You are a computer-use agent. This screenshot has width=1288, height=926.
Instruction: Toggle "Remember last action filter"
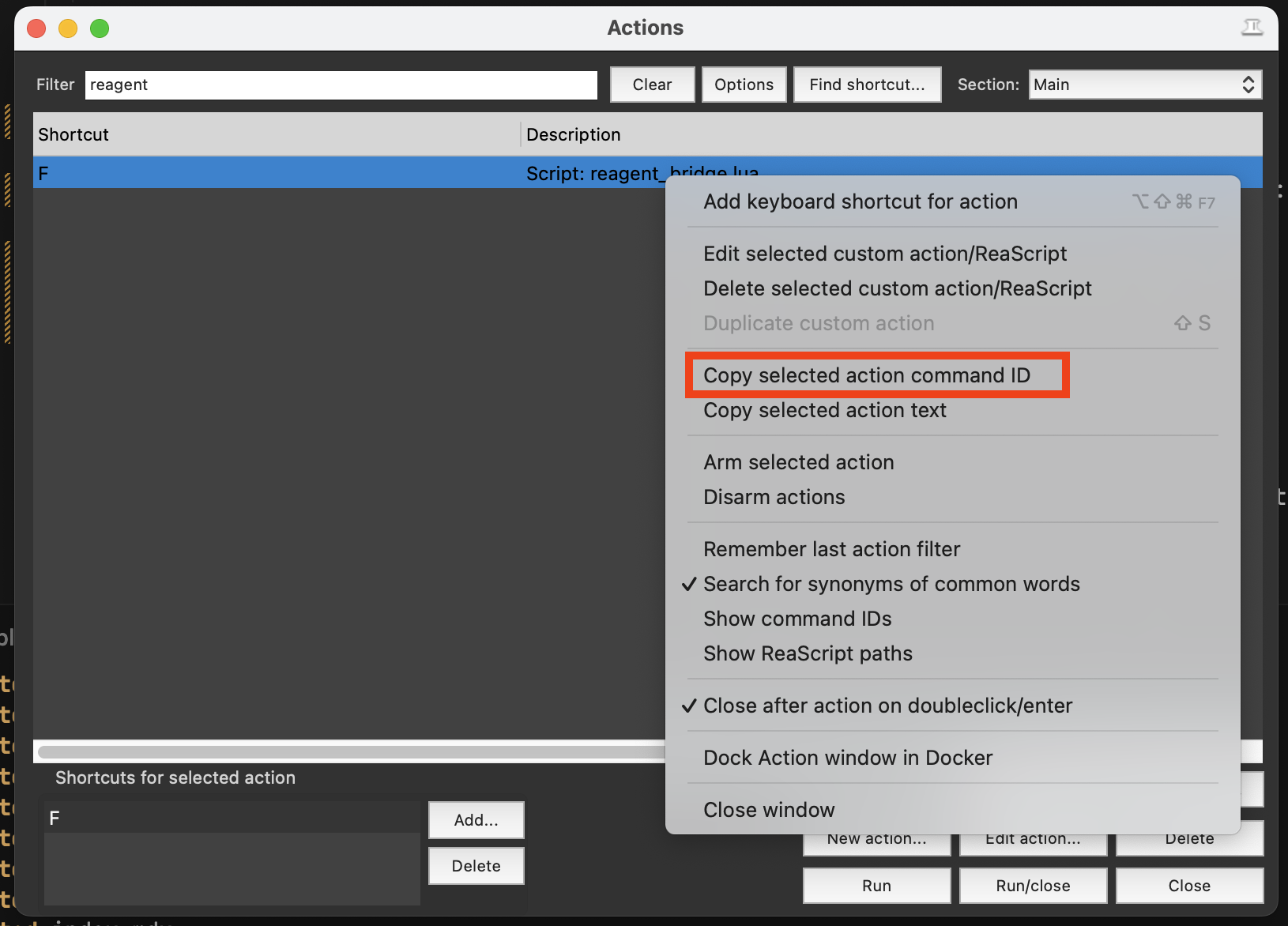831,548
